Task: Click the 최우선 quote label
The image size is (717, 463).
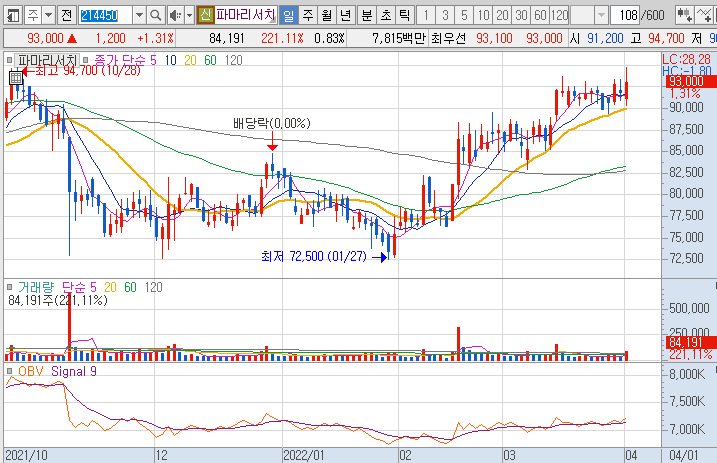Action: (x=449, y=38)
